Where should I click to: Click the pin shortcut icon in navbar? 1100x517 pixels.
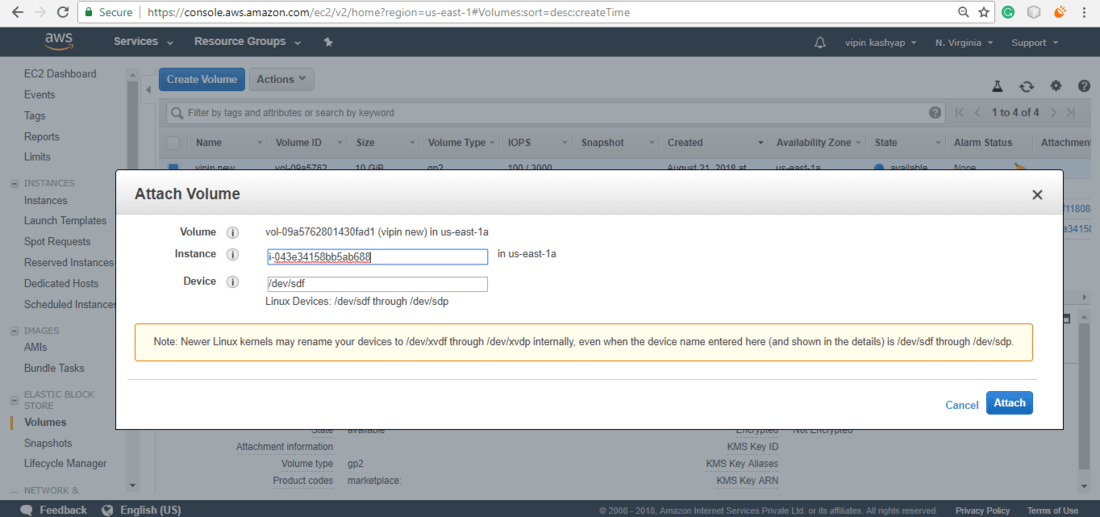328,42
